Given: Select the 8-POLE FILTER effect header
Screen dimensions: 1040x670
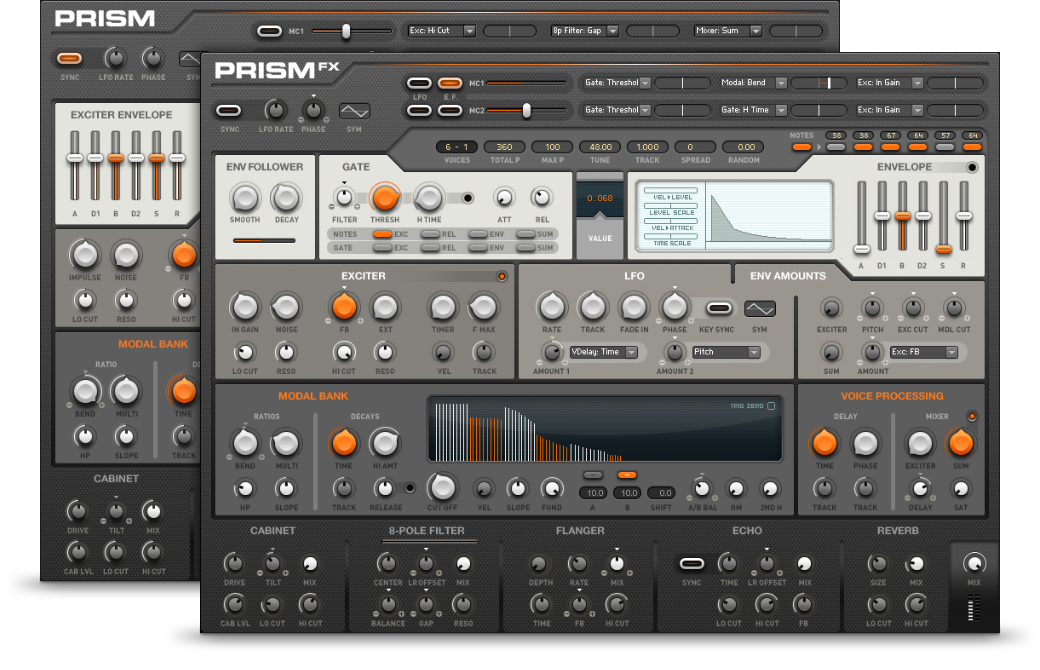Looking at the screenshot, I should [x=426, y=531].
